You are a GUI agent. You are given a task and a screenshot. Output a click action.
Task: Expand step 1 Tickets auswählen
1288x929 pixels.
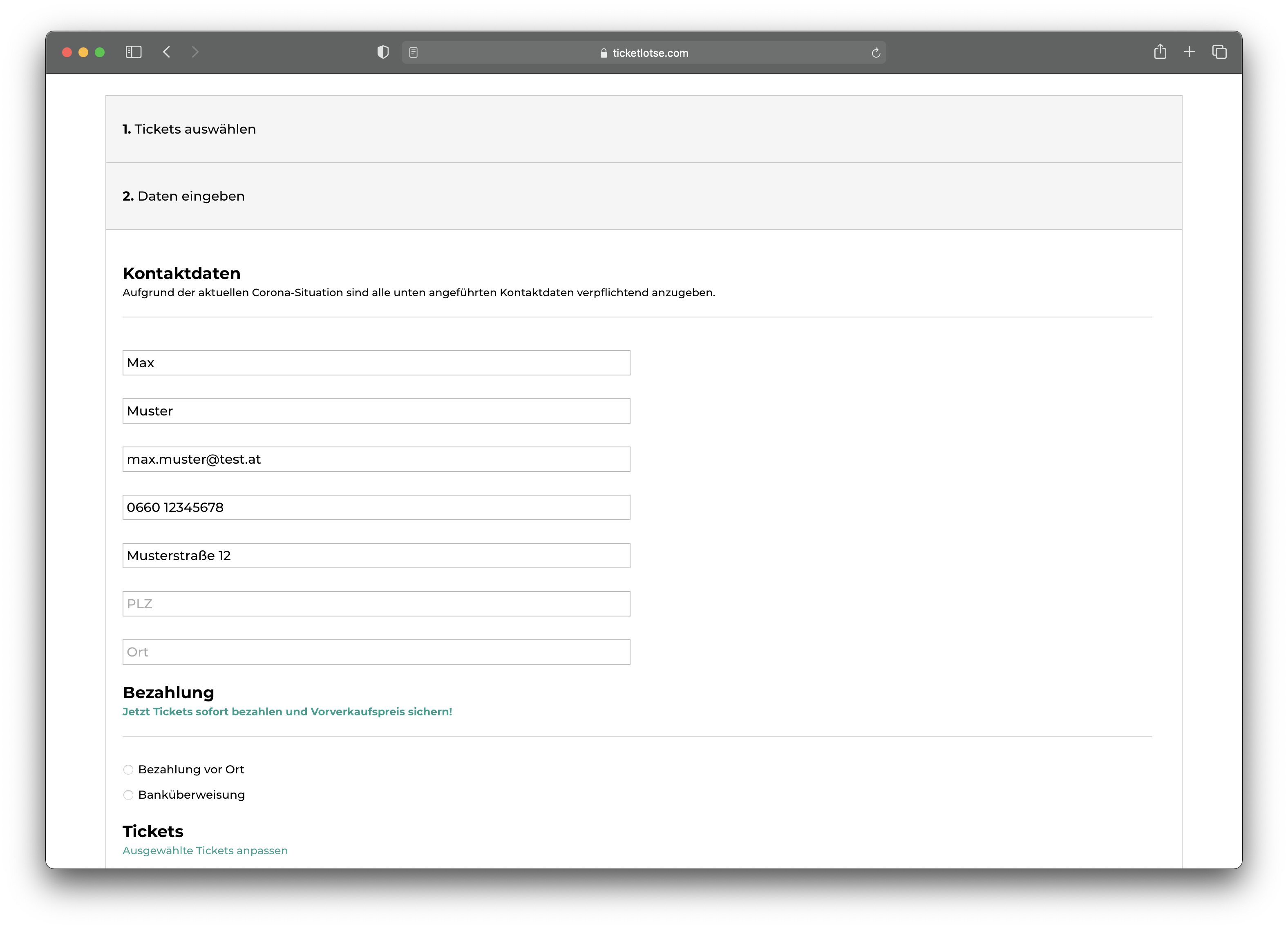click(x=644, y=129)
